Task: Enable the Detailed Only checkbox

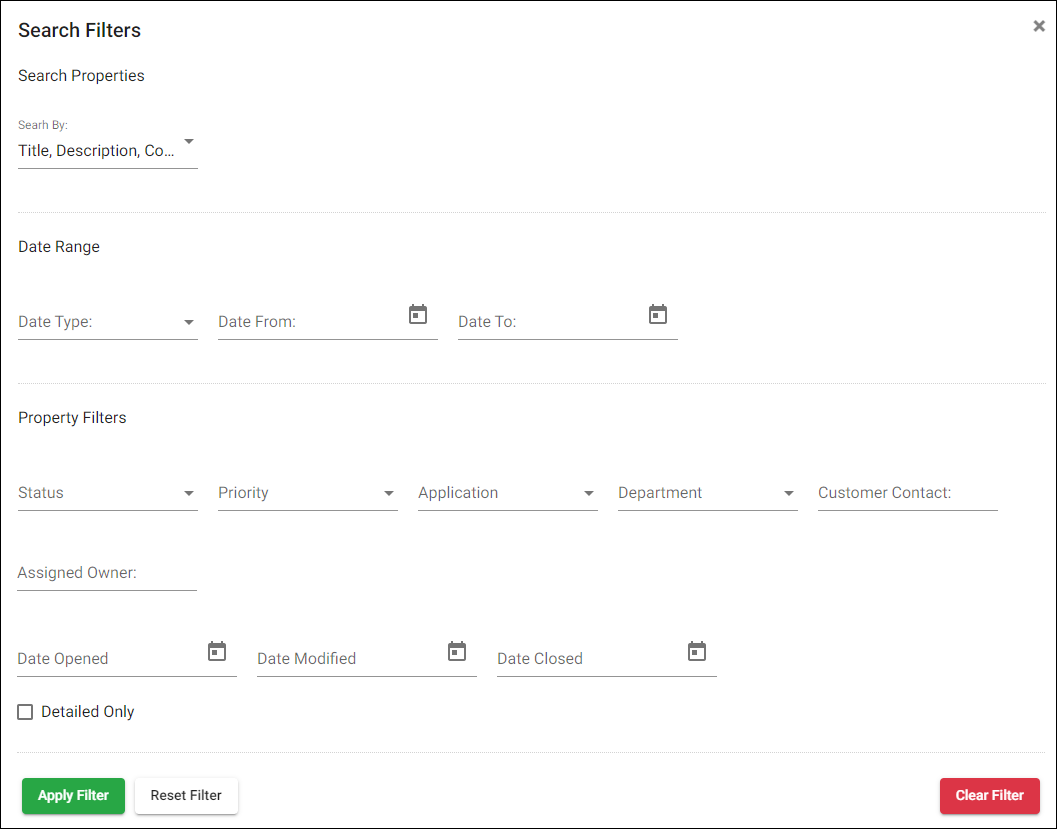Action: [25, 711]
